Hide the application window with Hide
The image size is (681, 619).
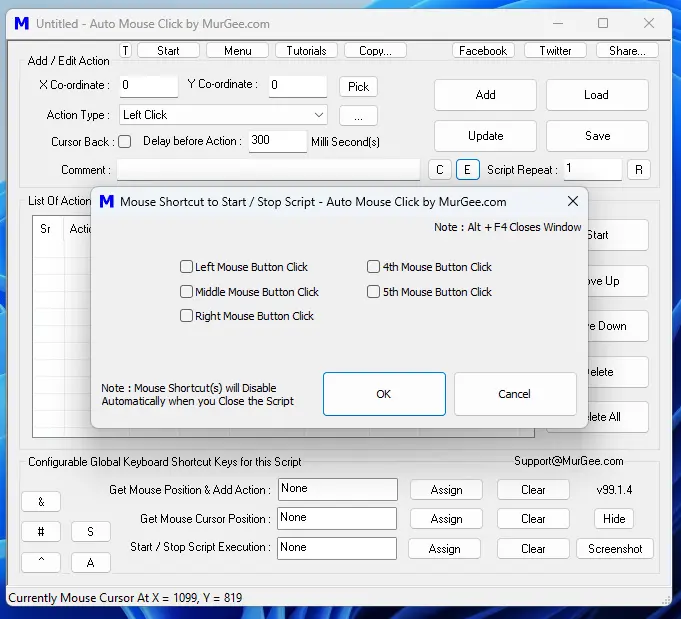[x=614, y=519]
